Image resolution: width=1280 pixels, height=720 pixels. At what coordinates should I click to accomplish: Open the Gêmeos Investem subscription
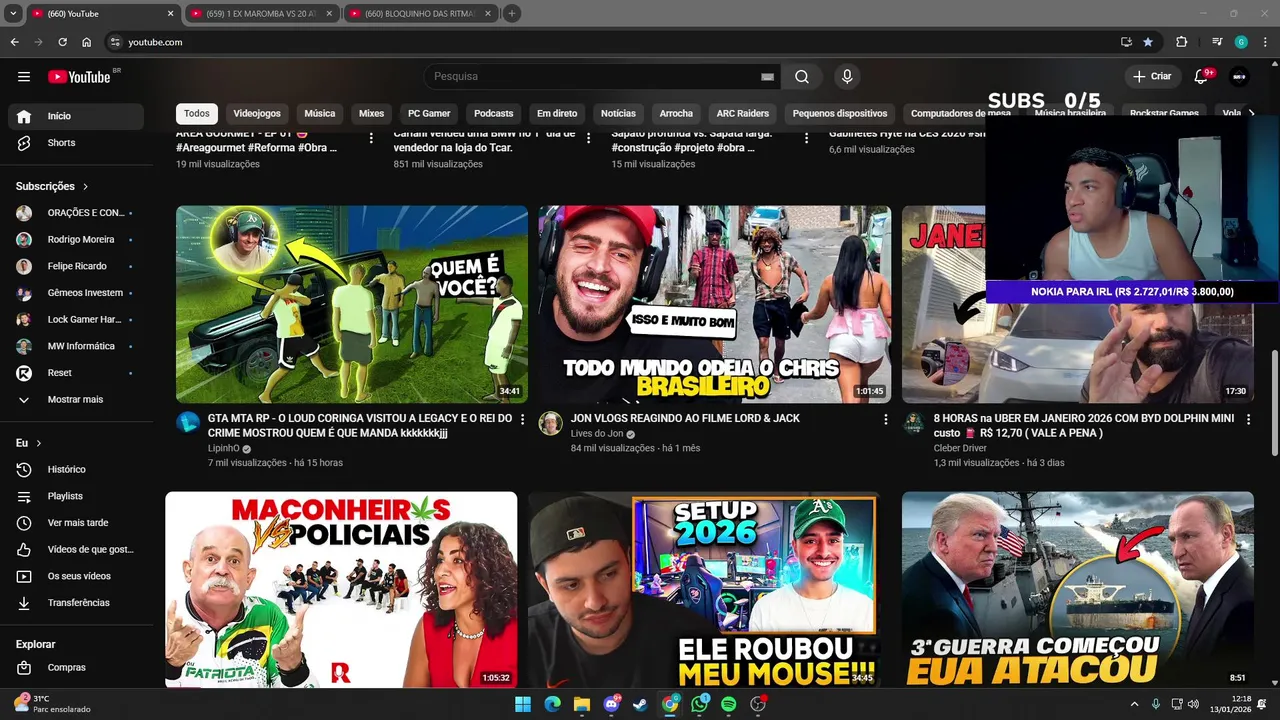coord(76,293)
